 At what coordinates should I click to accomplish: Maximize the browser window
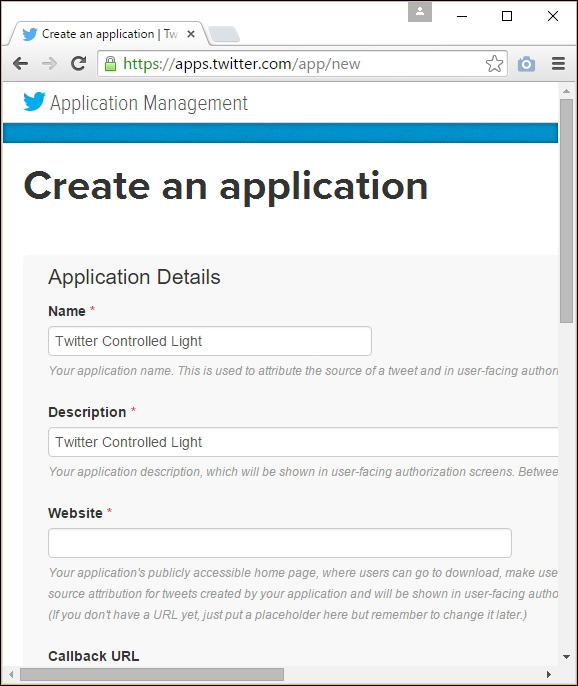coord(507,16)
